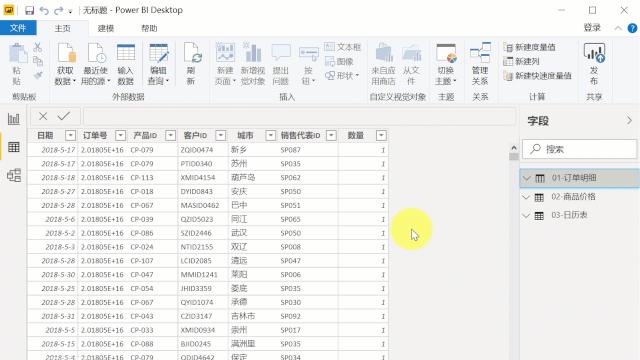
Task: Expand the 02-商品价格 table
Action: point(527,197)
